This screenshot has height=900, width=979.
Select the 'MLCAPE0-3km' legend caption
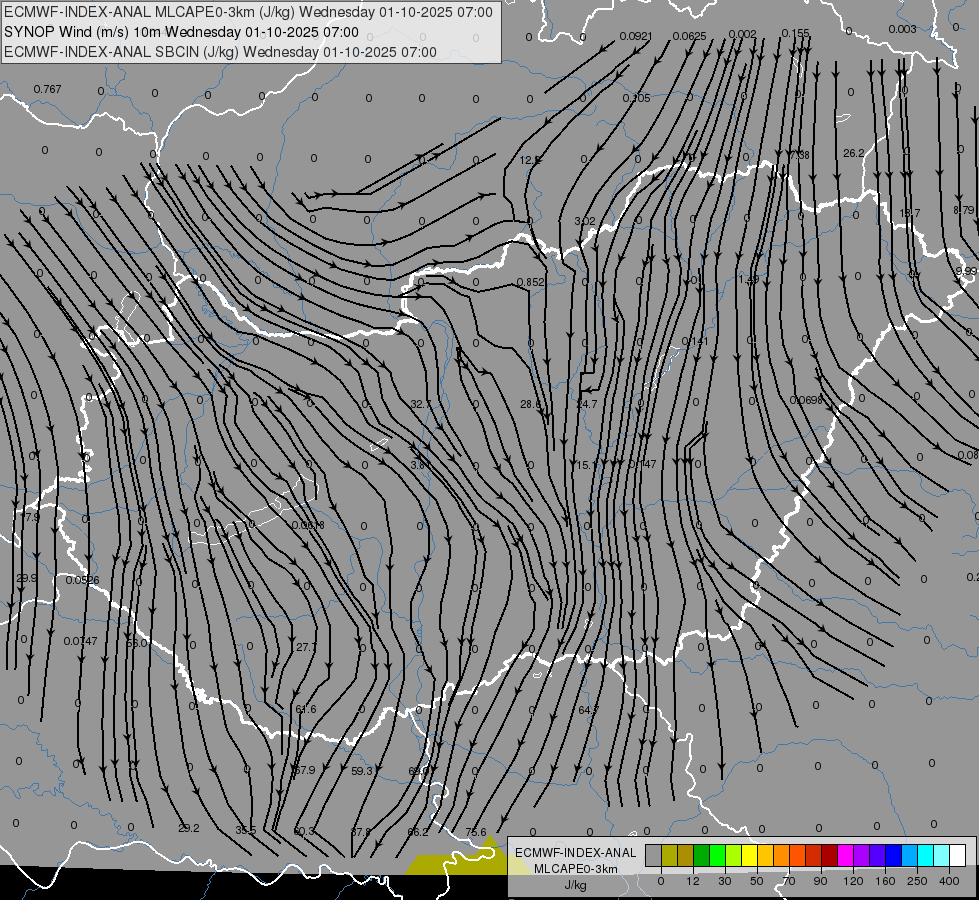pos(575,869)
